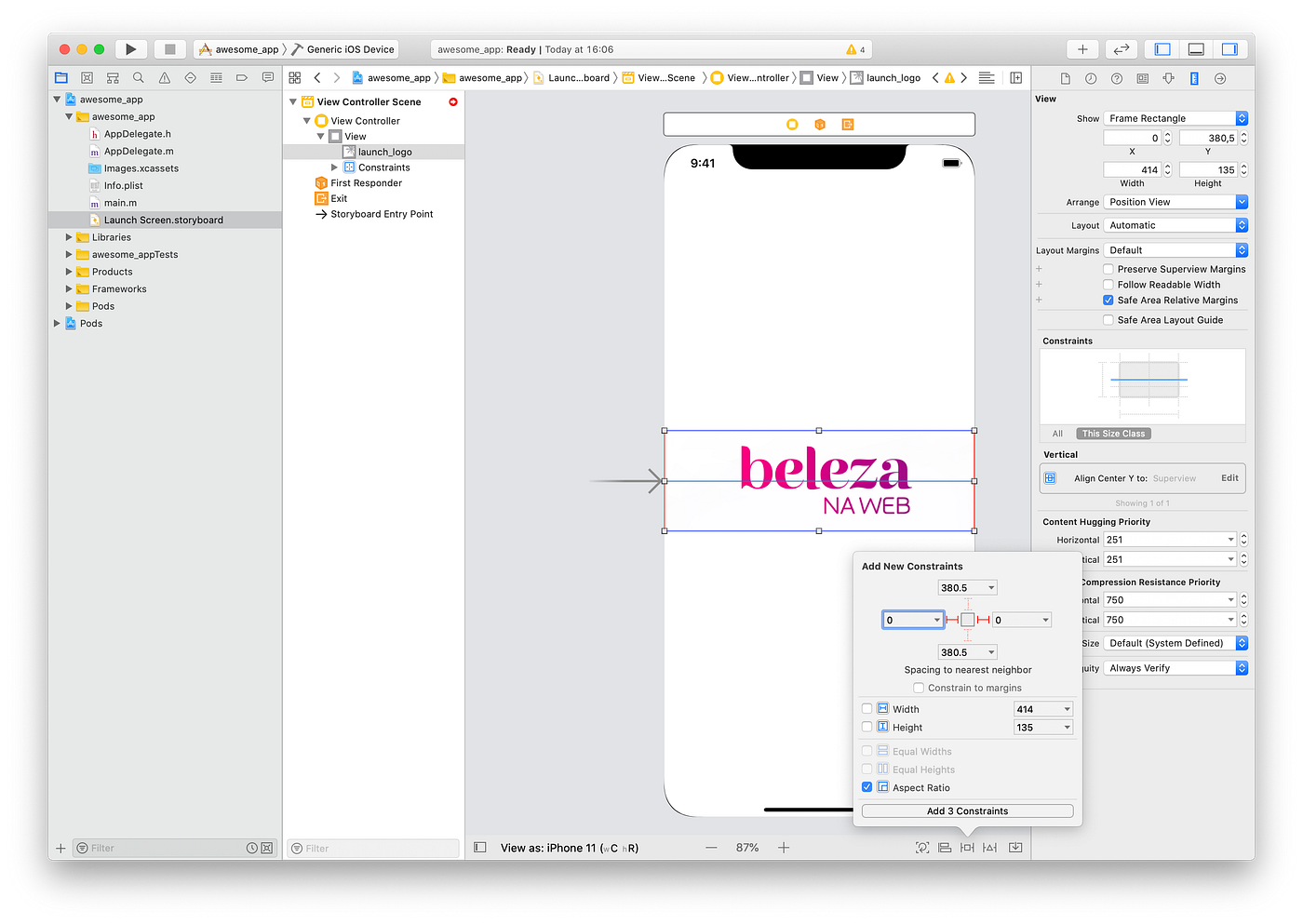The height and width of the screenshot is (924, 1303).
Task: Run the awesome_app scheme
Action: tap(130, 48)
